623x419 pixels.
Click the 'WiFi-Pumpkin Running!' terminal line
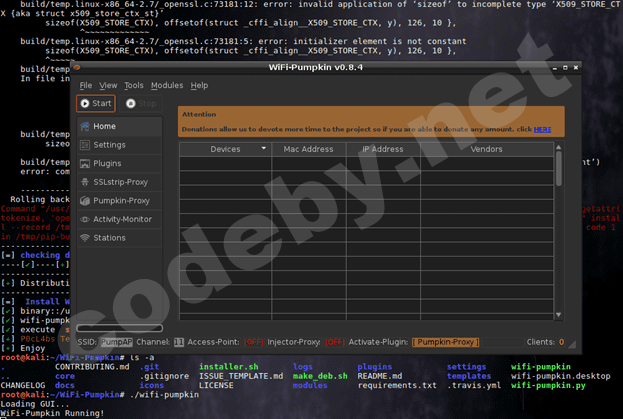click(52, 413)
